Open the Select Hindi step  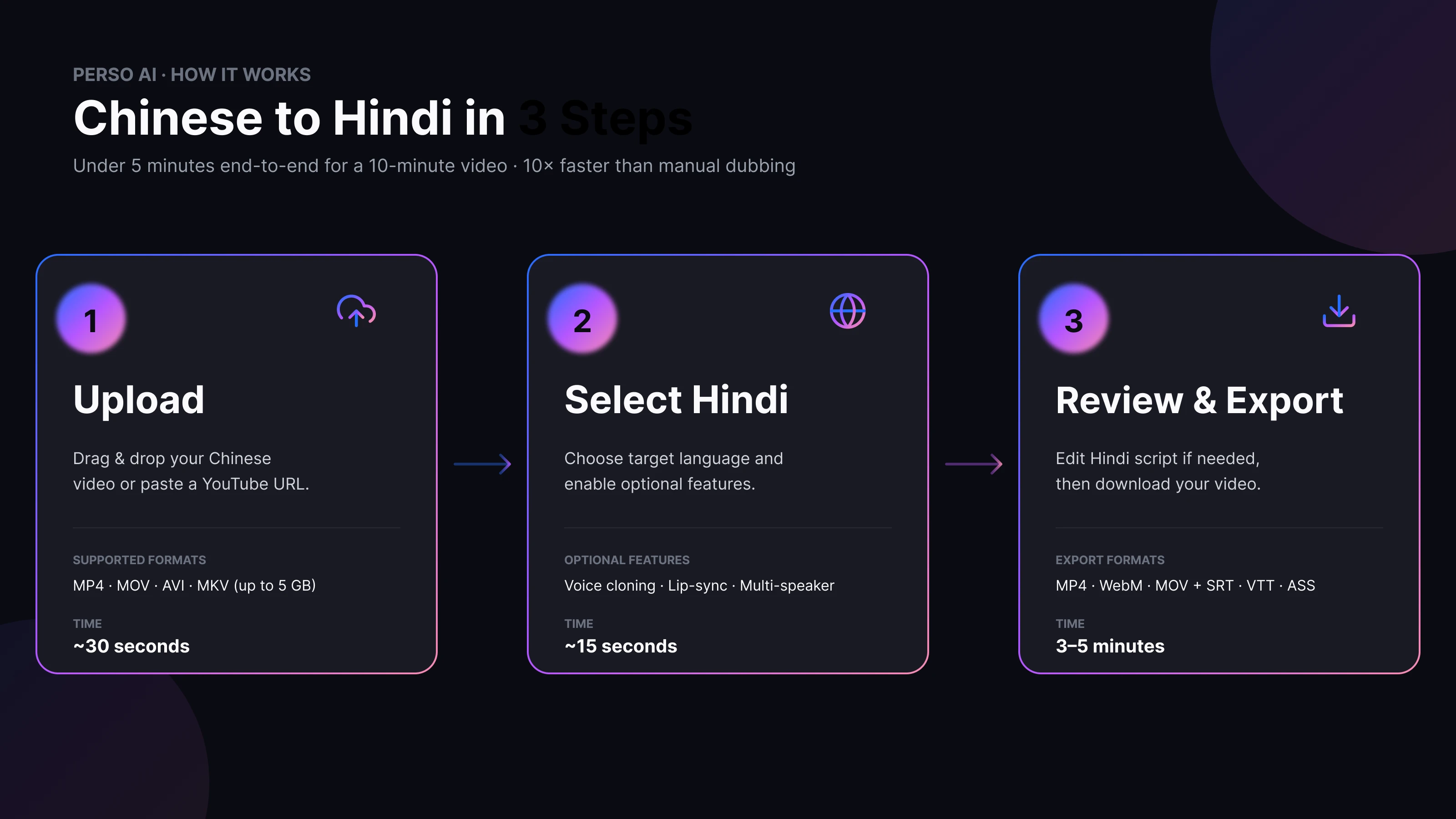click(677, 399)
